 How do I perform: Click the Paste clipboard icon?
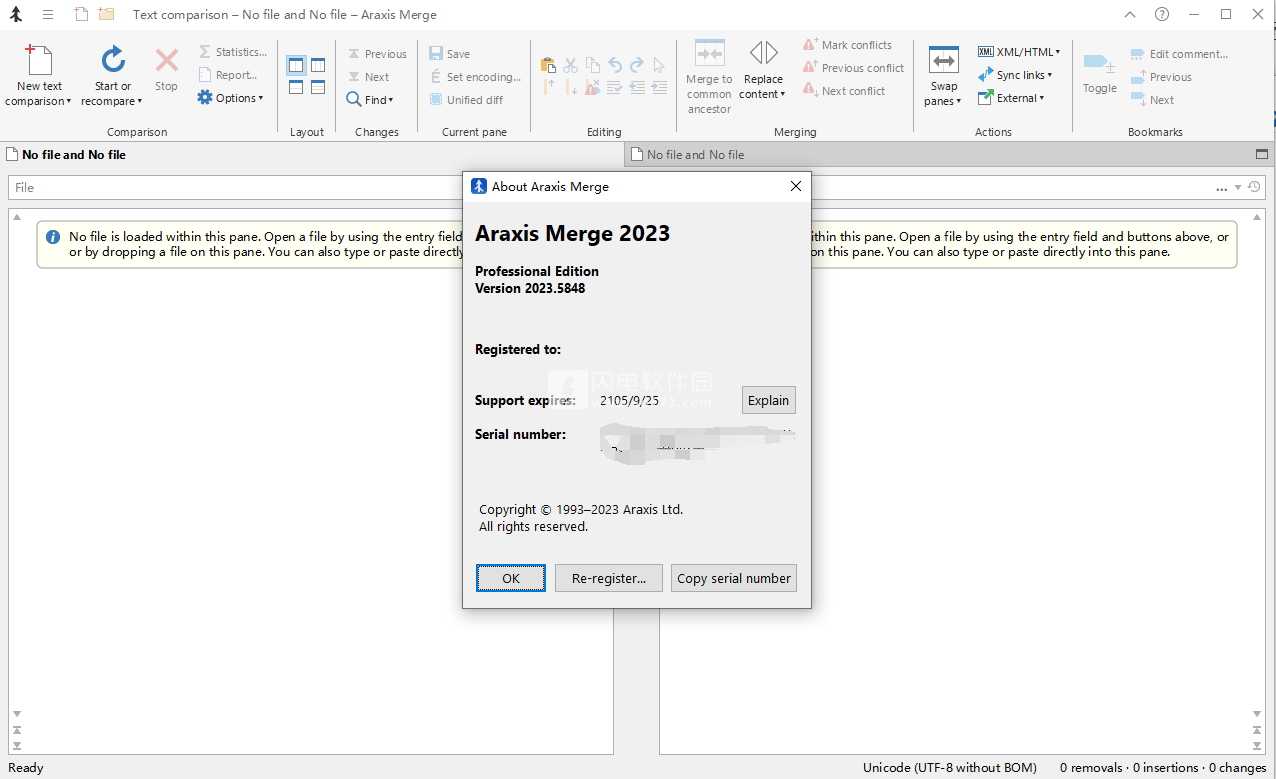(x=548, y=65)
